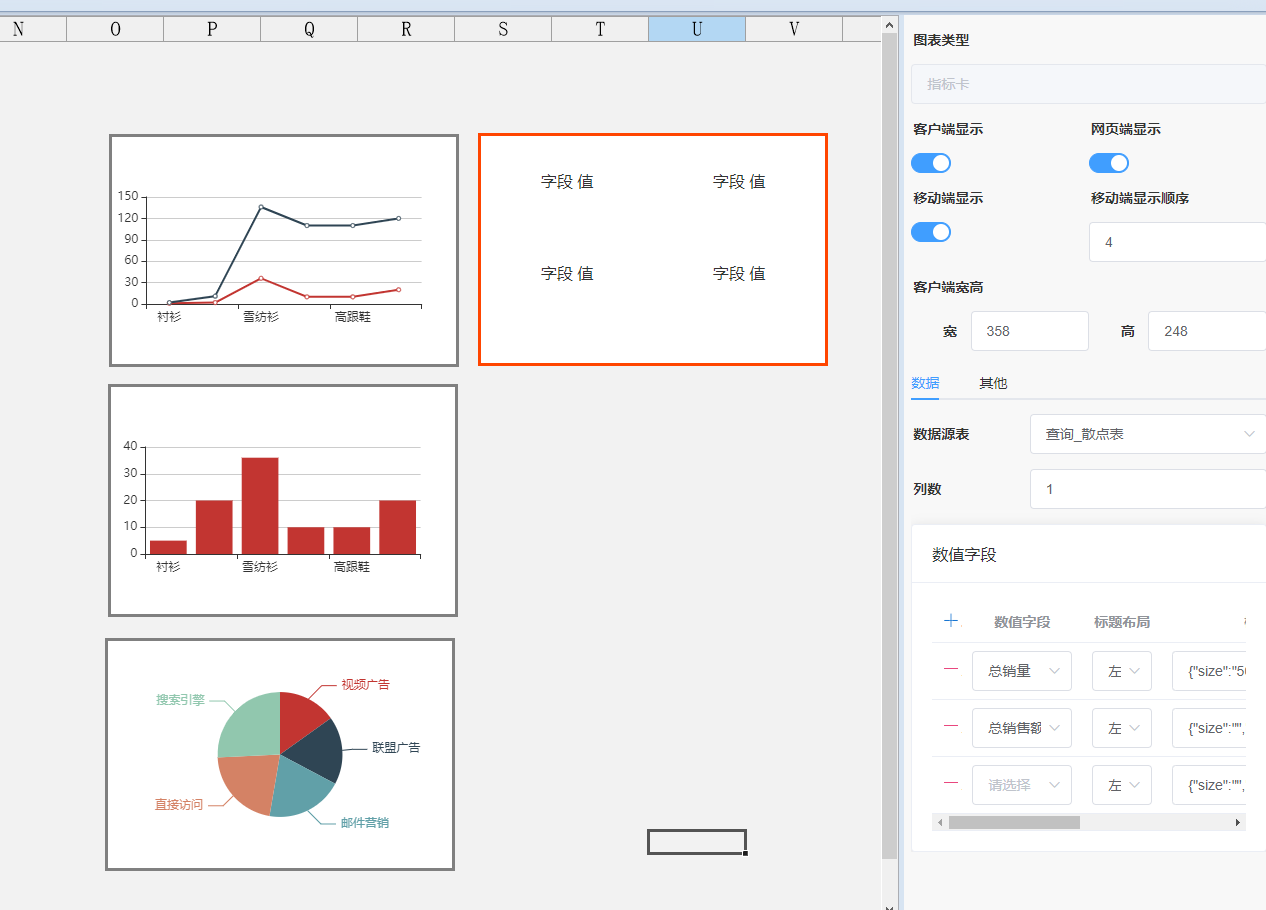The height and width of the screenshot is (910, 1266).
Task: Switch to the 其他 tab
Action: [x=993, y=383]
